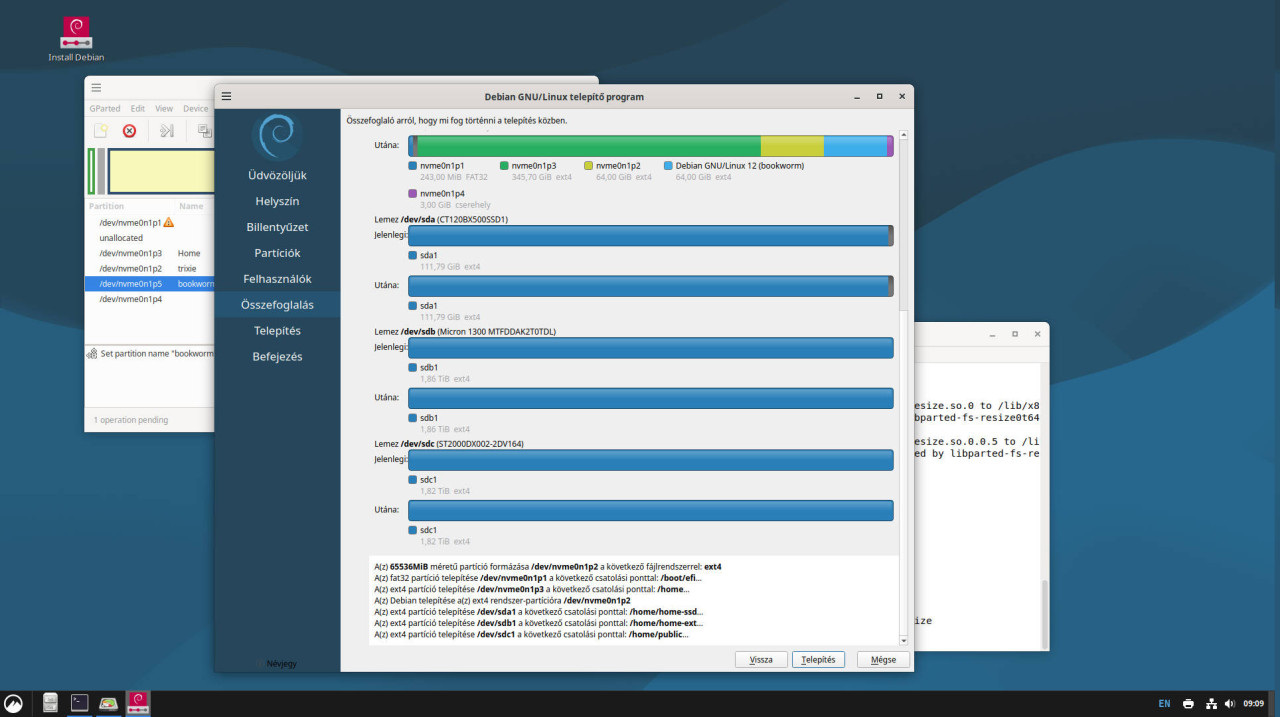Click the network icon in system tray
Image resolution: width=1280 pixels, height=717 pixels.
point(1211,704)
